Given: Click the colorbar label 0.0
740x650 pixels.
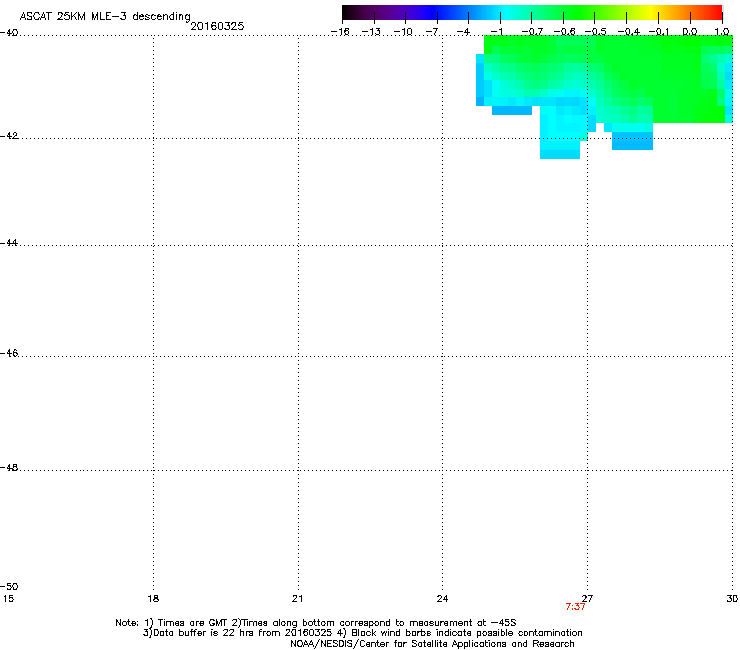Looking at the screenshot, I should click(690, 32).
